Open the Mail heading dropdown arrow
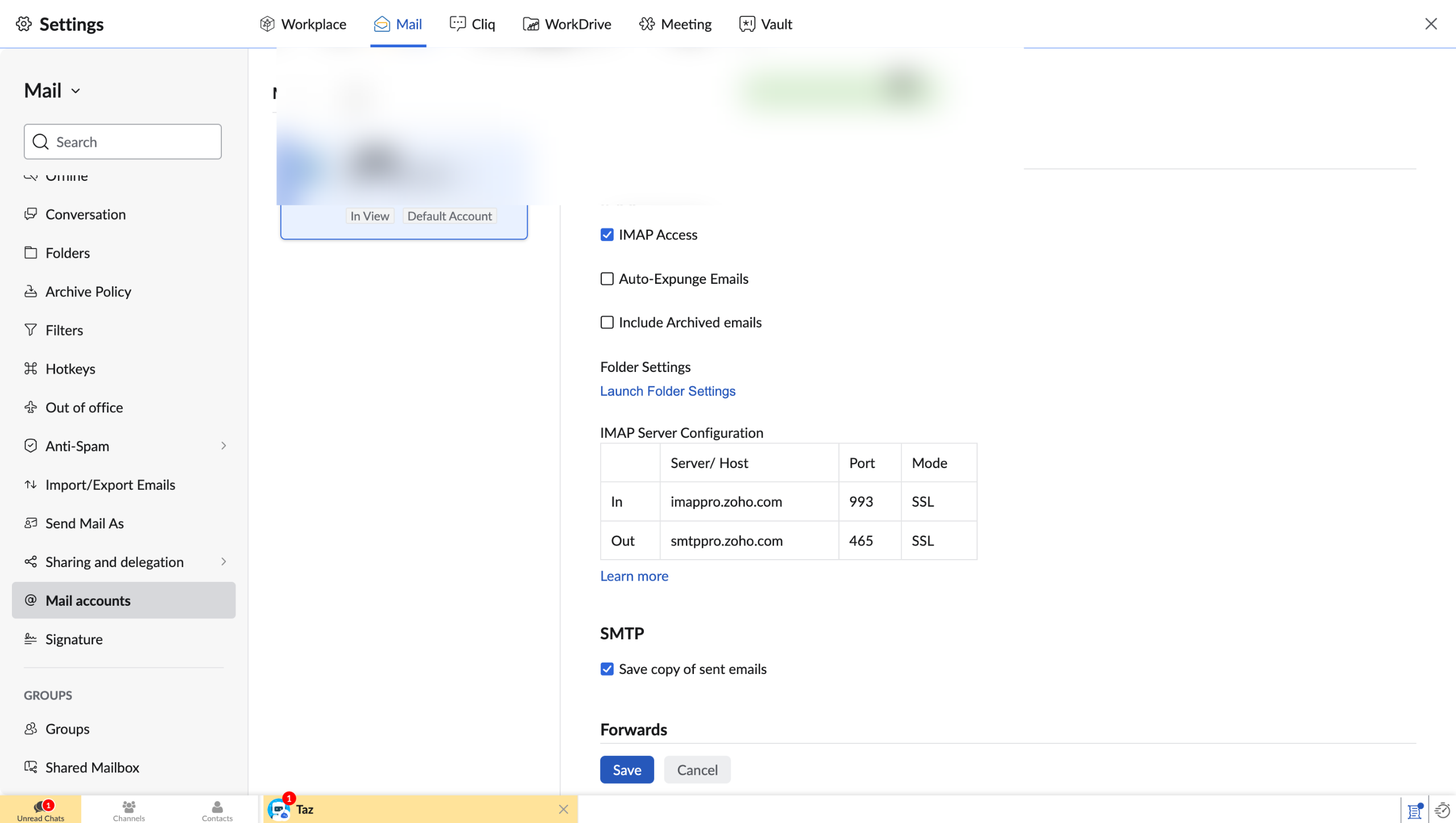This screenshot has width=1456, height=823. 76,91
